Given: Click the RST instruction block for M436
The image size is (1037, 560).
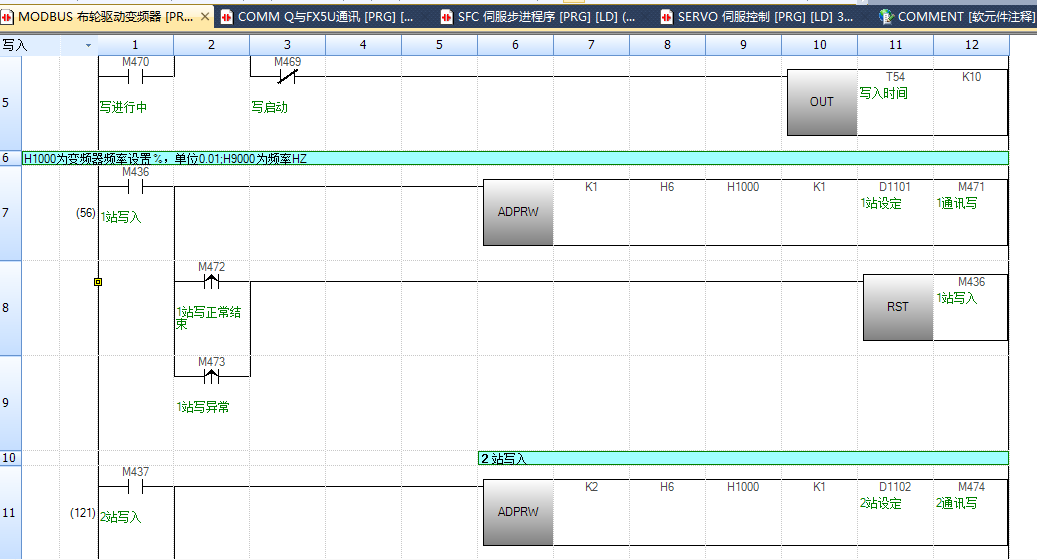Looking at the screenshot, I should 898,307.
